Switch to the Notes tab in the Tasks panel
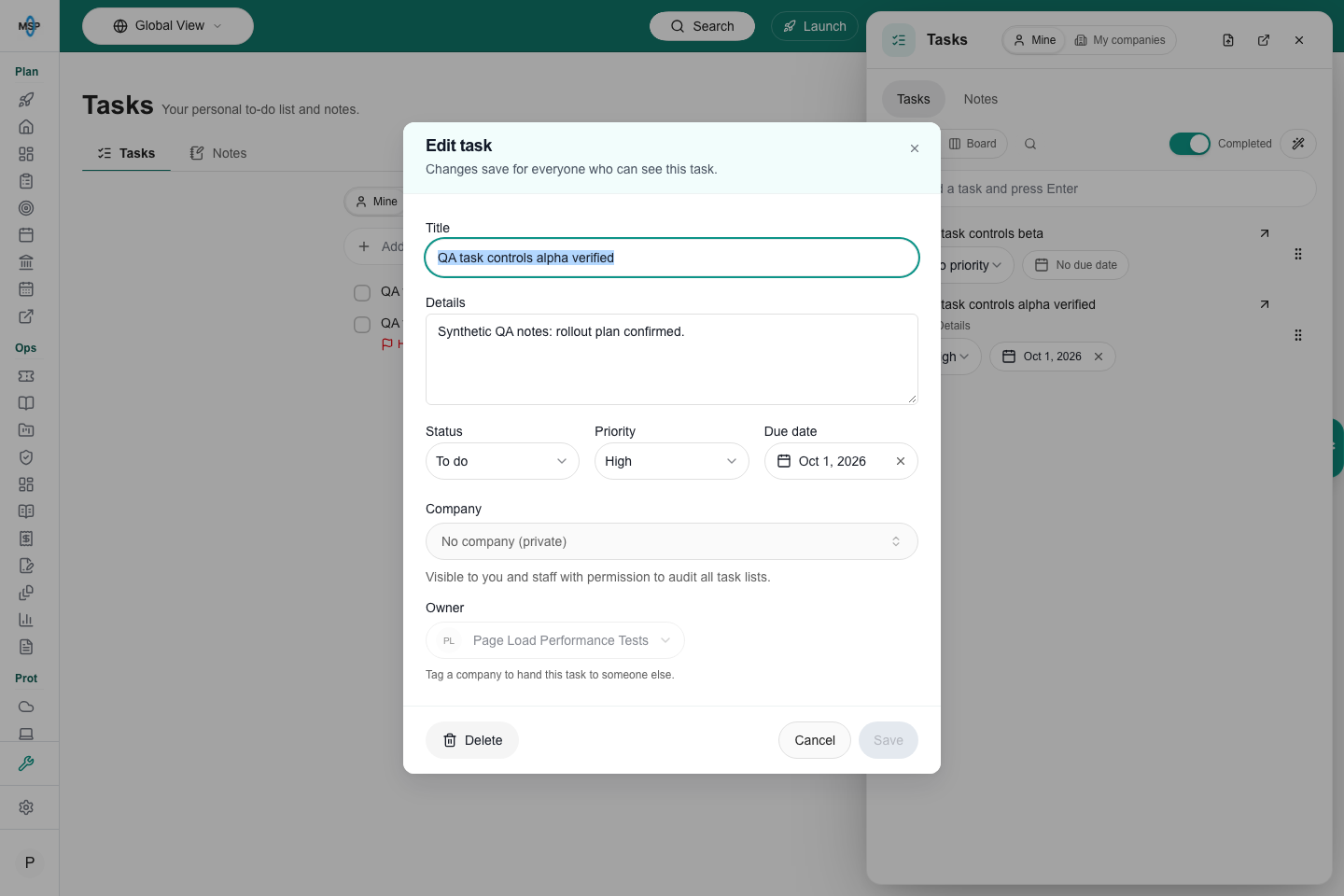Viewport: 1344px width, 896px height. point(981,99)
